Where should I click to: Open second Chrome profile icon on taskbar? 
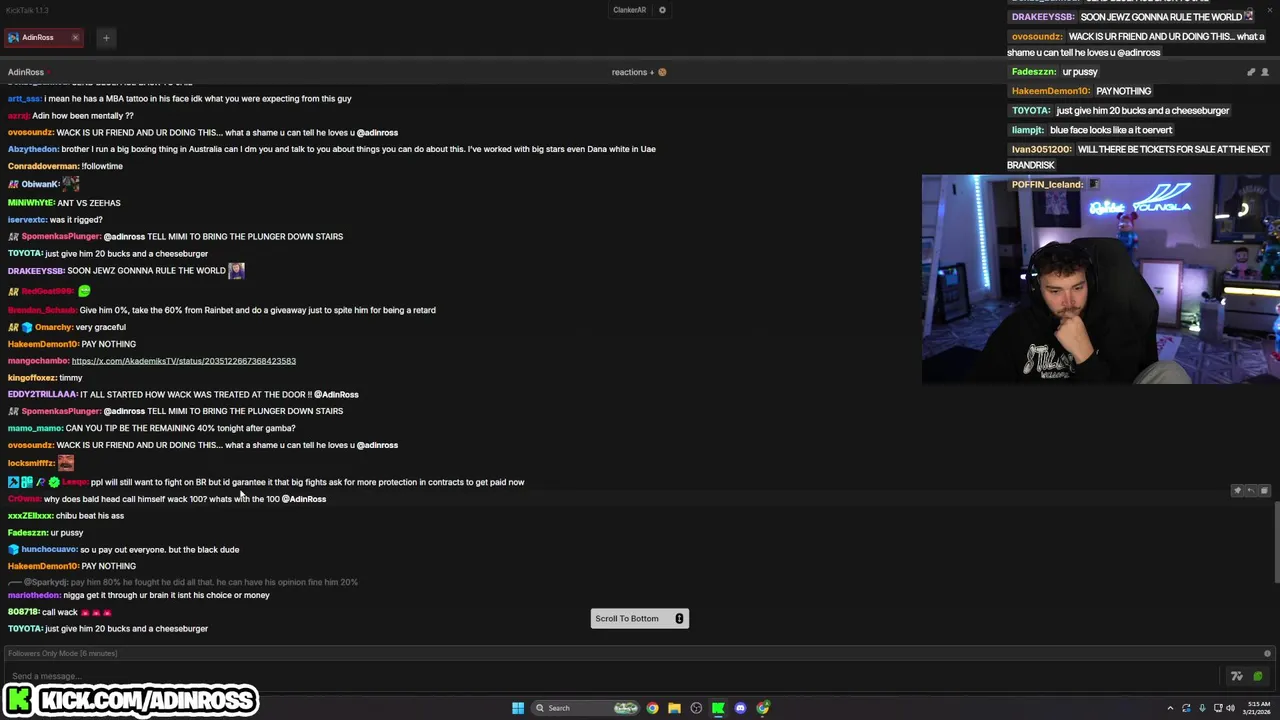763,708
